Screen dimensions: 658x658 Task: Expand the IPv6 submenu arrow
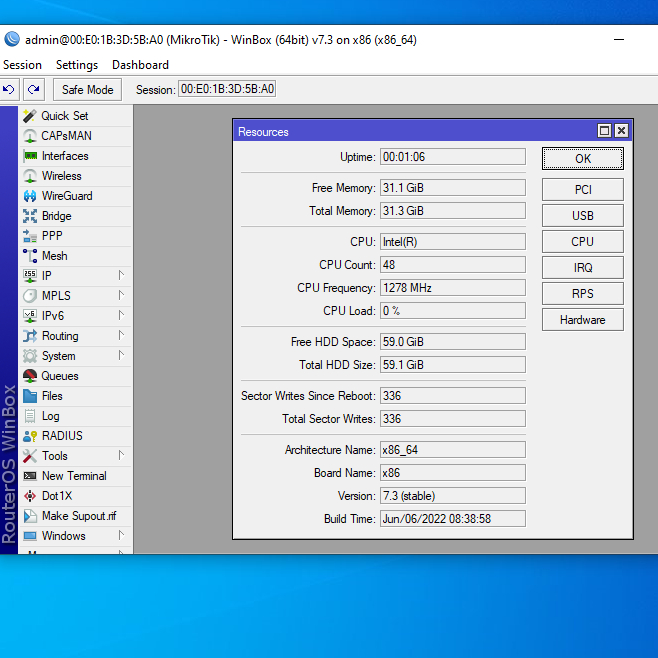point(121,316)
